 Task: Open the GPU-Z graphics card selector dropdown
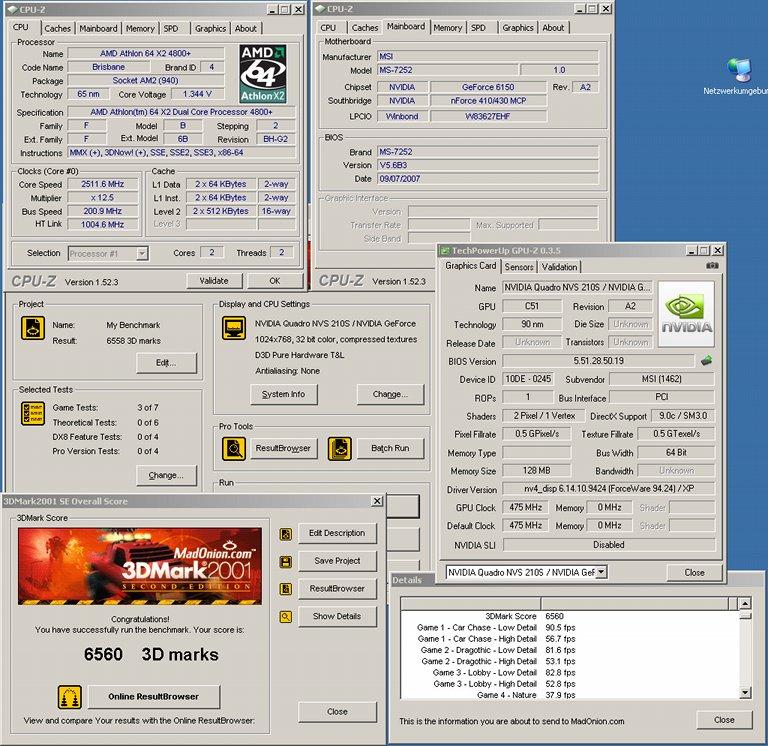pos(602,572)
